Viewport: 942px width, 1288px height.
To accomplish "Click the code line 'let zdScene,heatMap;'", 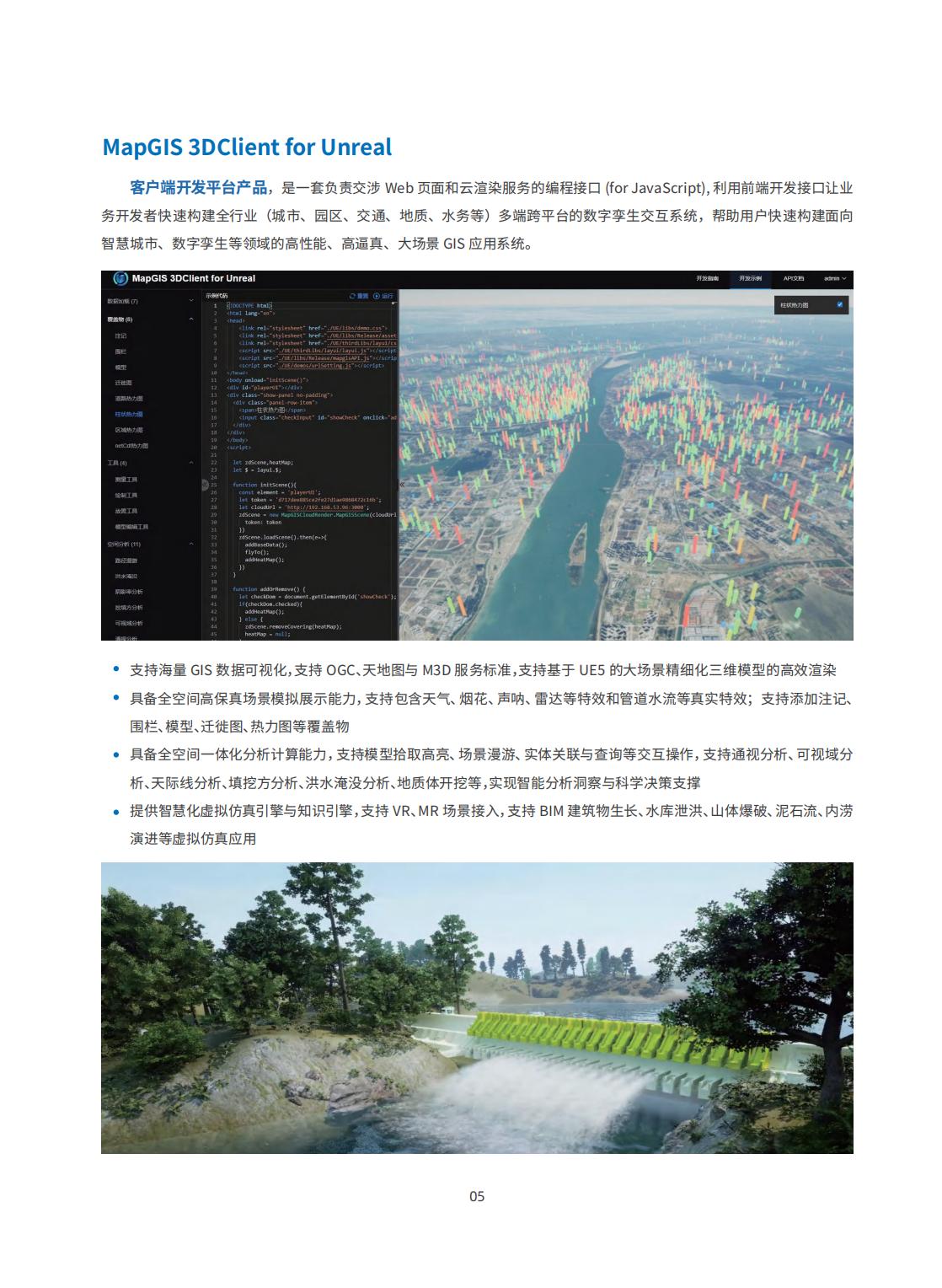I will (263, 463).
